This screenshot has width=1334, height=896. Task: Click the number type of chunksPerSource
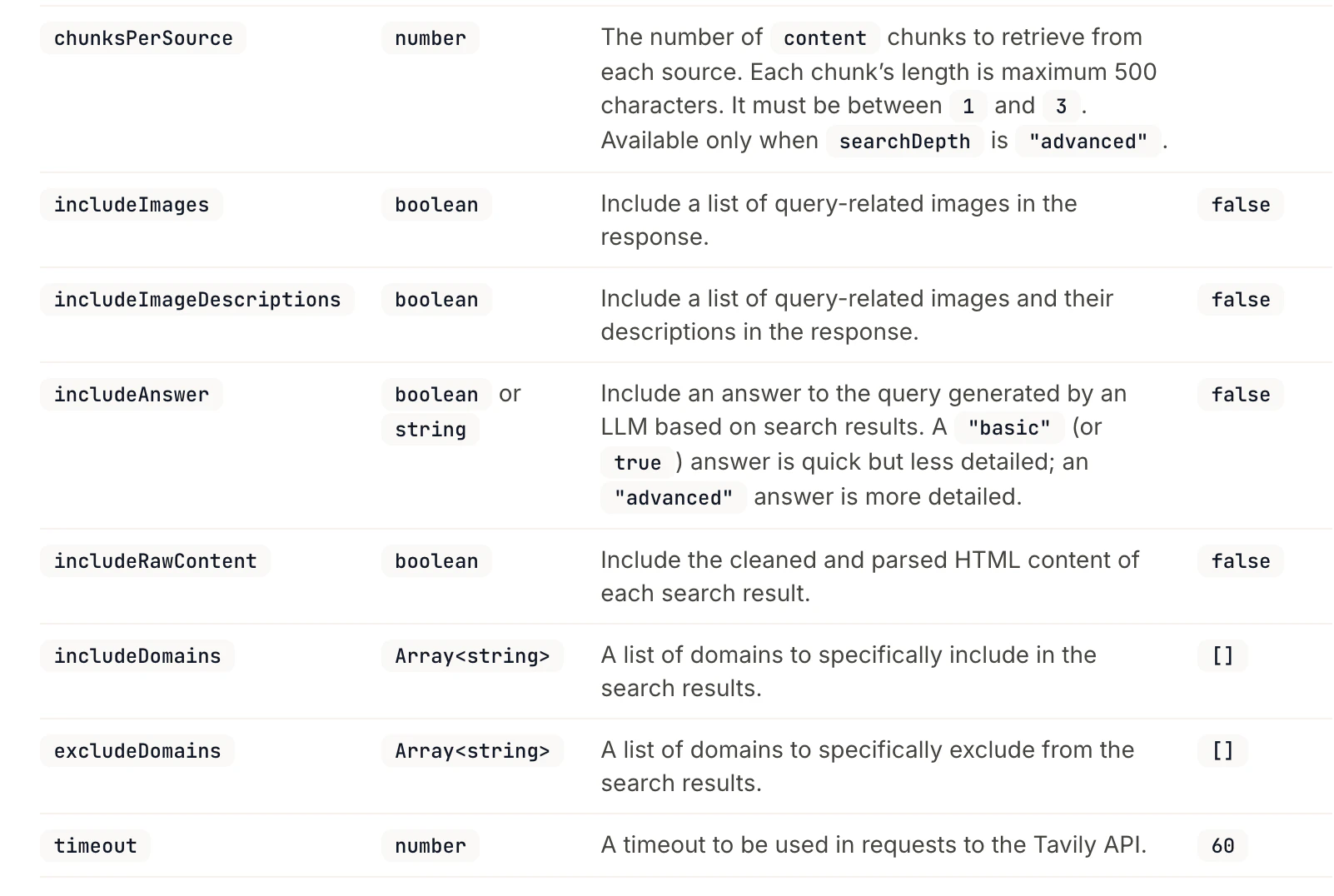(431, 38)
